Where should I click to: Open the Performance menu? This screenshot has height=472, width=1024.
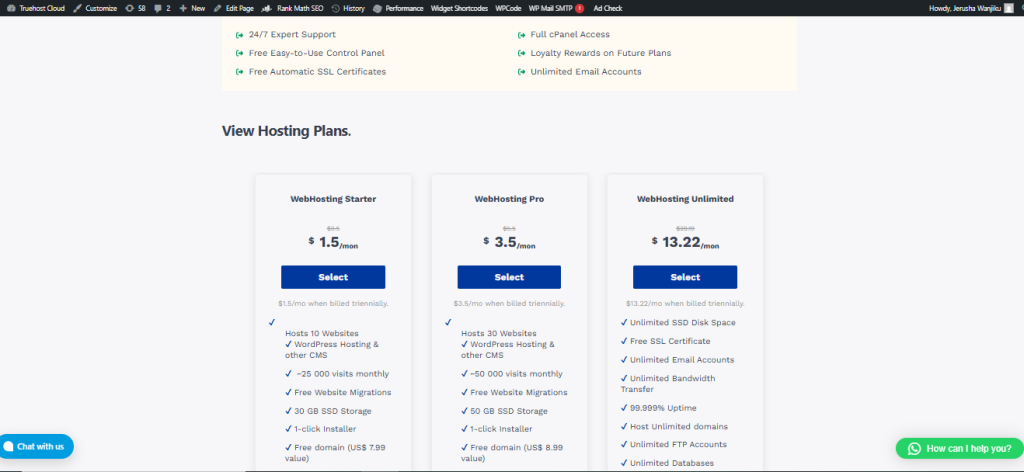pos(398,8)
